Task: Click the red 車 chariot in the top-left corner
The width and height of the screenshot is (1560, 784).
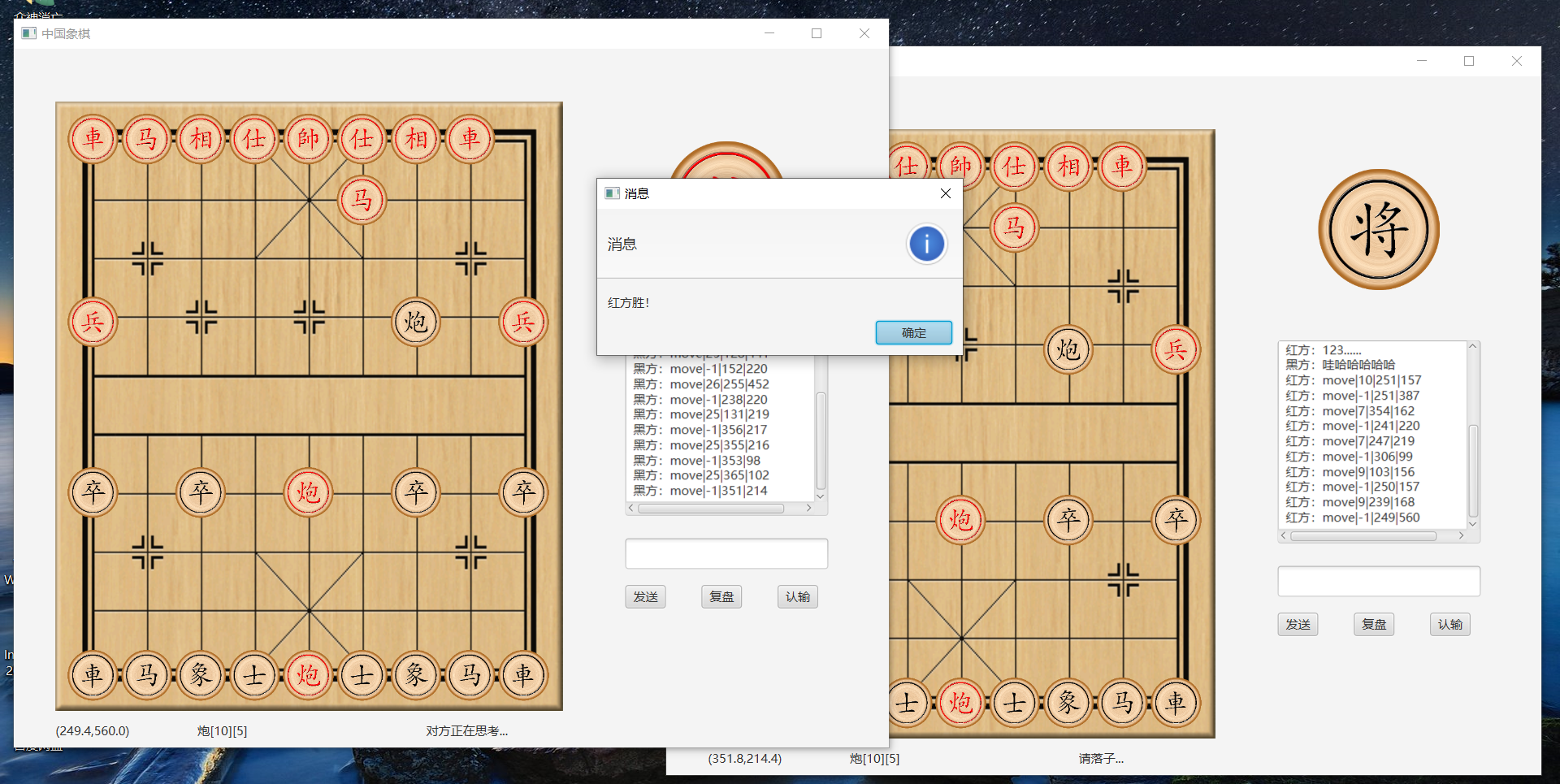Action: pos(93,138)
